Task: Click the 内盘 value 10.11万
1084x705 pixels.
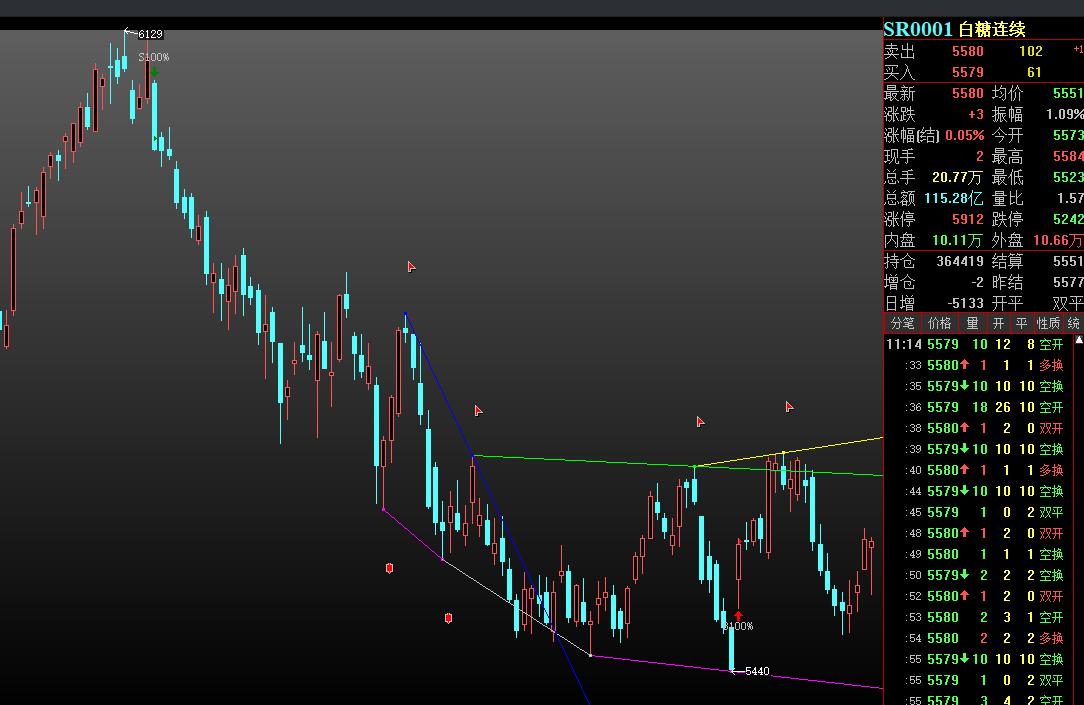Action: point(957,241)
